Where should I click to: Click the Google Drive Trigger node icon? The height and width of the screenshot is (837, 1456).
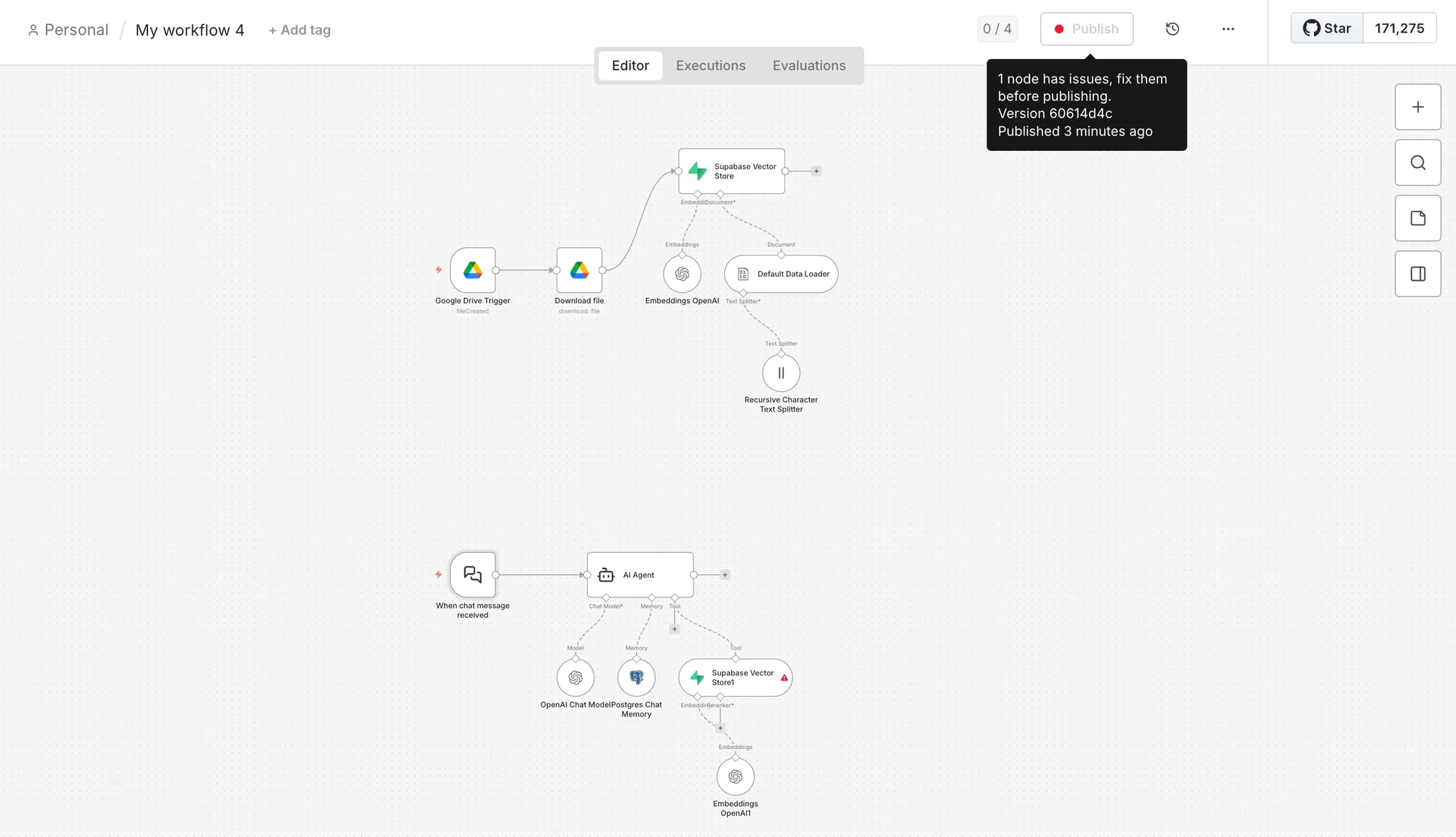[472, 270]
